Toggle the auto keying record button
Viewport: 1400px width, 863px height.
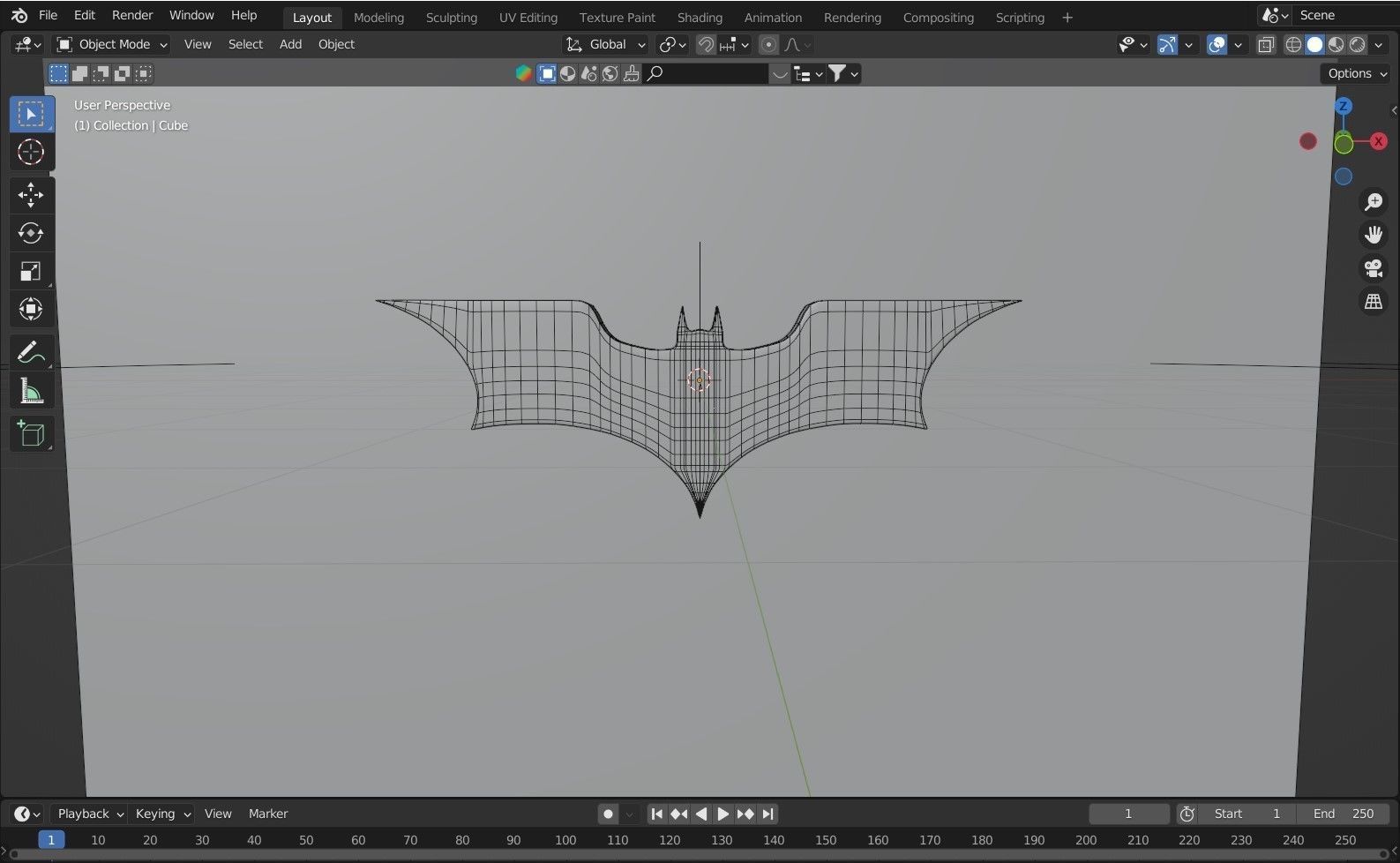[608, 814]
